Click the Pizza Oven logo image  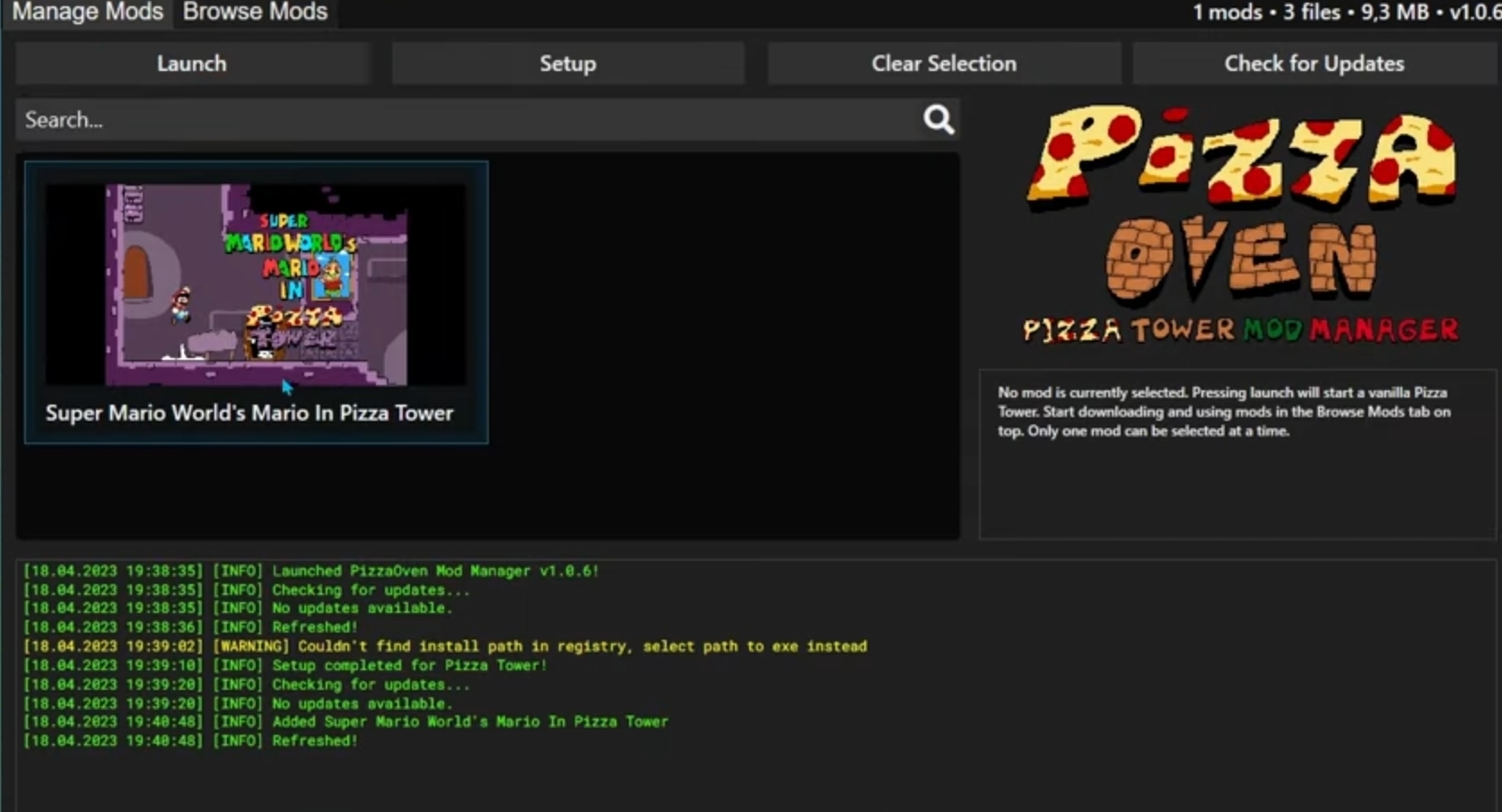pyautogui.click(x=1243, y=224)
